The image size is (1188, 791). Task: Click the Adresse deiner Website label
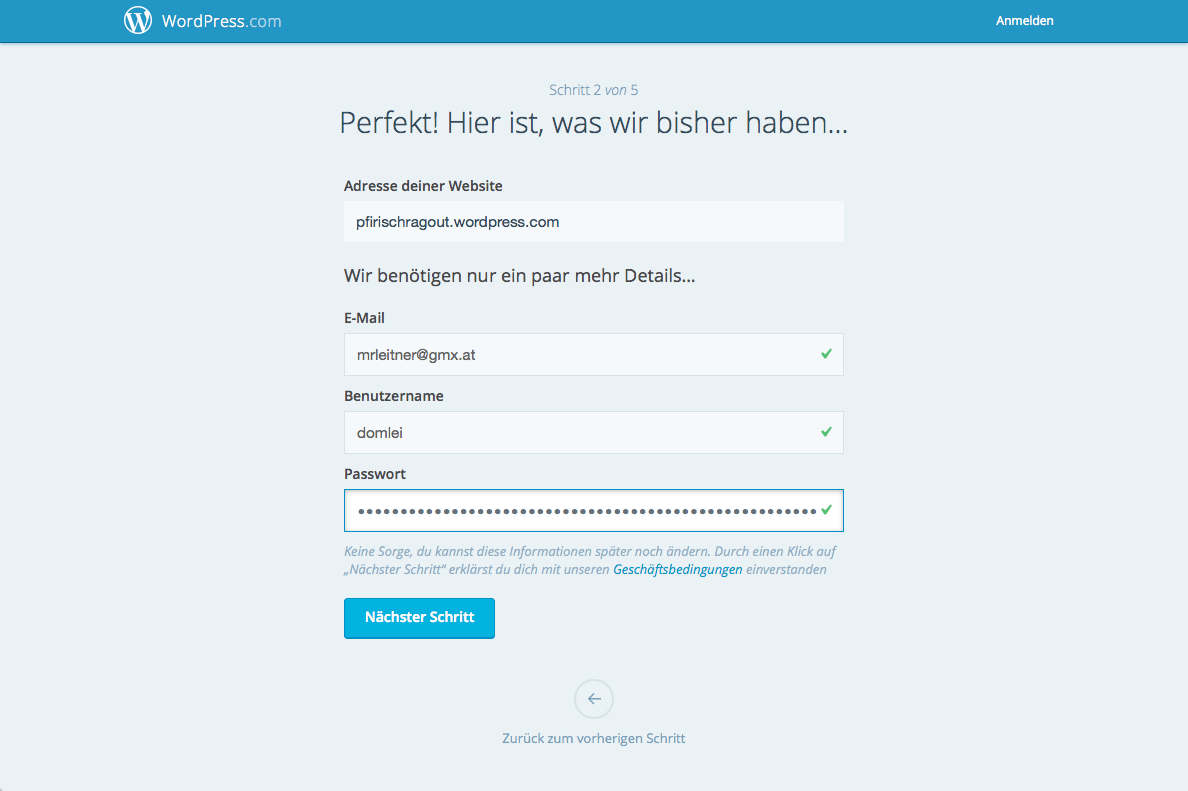pyautogui.click(x=423, y=186)
